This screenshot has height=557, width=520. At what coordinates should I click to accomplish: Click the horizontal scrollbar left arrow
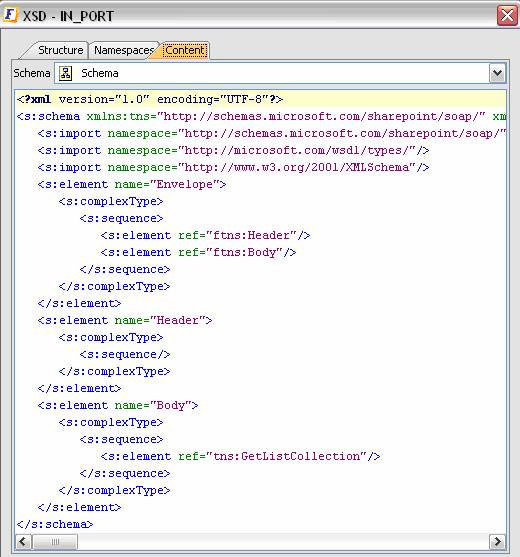[23, 542]
